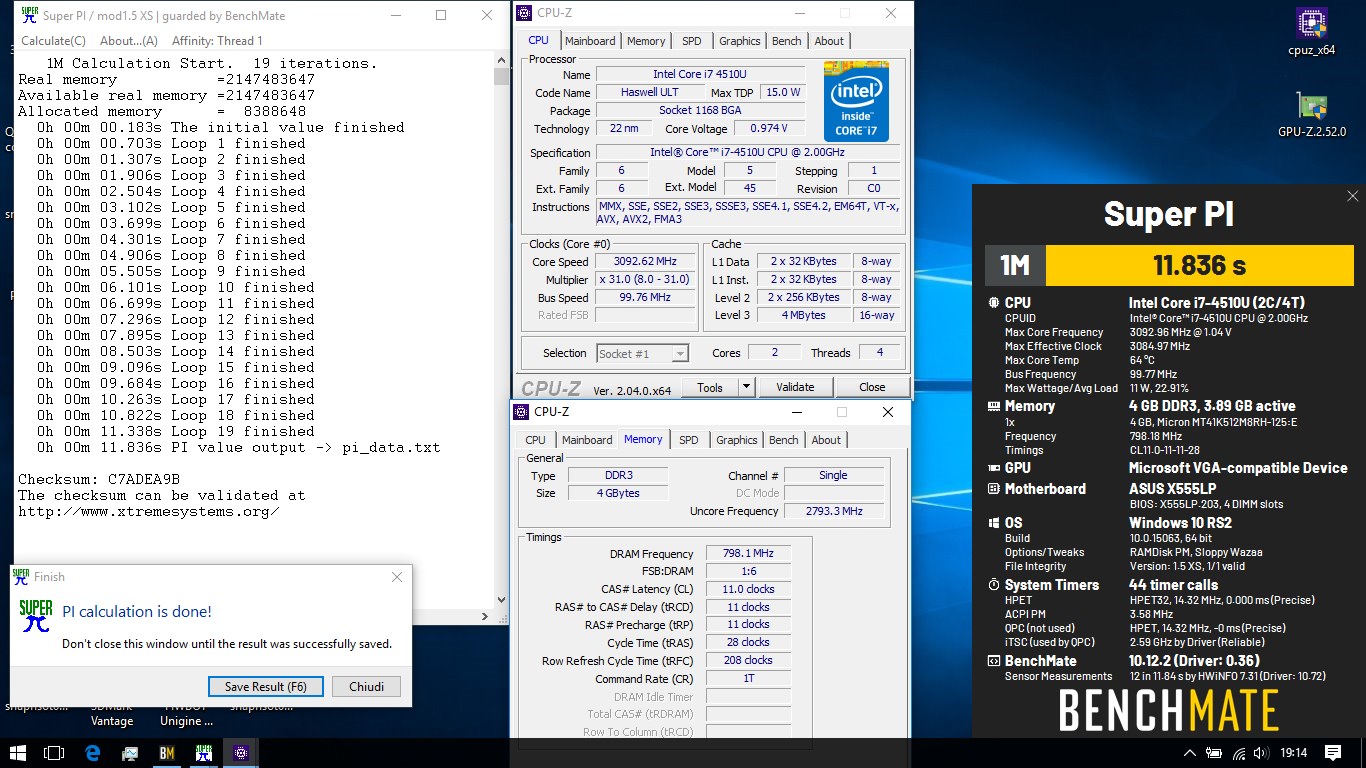The image size is (1366, 768).
Task: Click the Windows 10 RS2 OS text
Action: (x=1181, y=523)
